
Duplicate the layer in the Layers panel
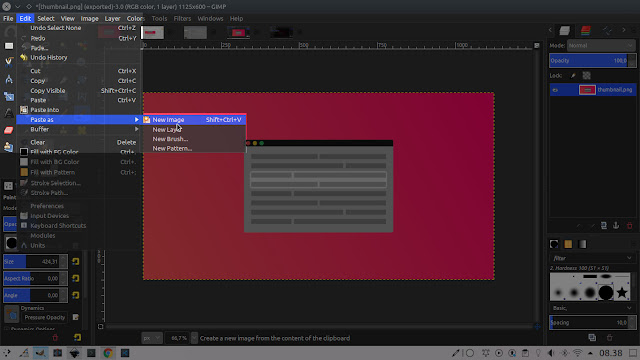pos(604,225)
